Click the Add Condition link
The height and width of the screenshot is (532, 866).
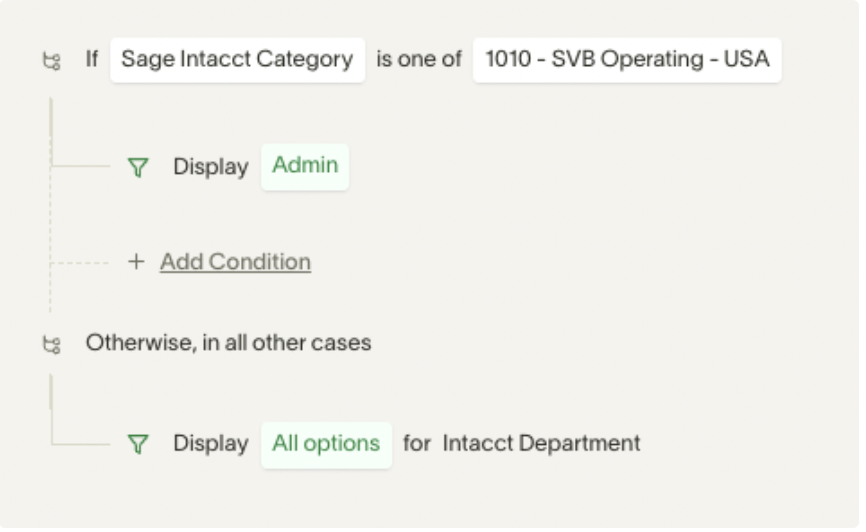tap(235, 262)
